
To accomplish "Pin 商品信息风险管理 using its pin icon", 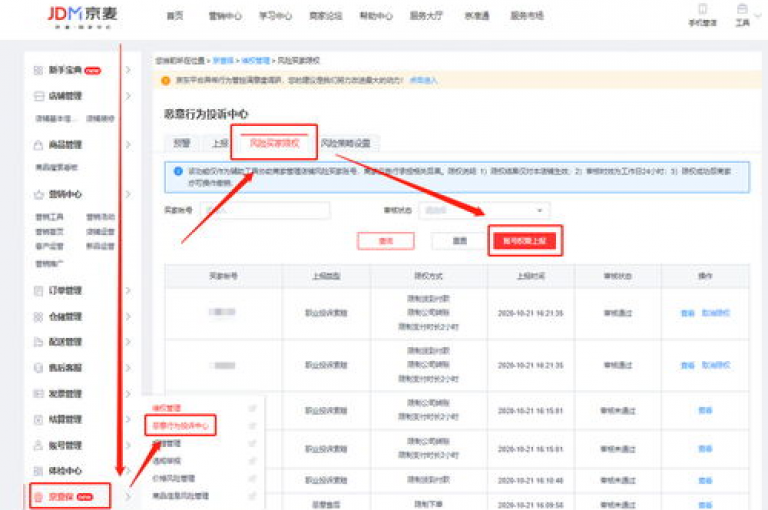I will click(252, 496).
